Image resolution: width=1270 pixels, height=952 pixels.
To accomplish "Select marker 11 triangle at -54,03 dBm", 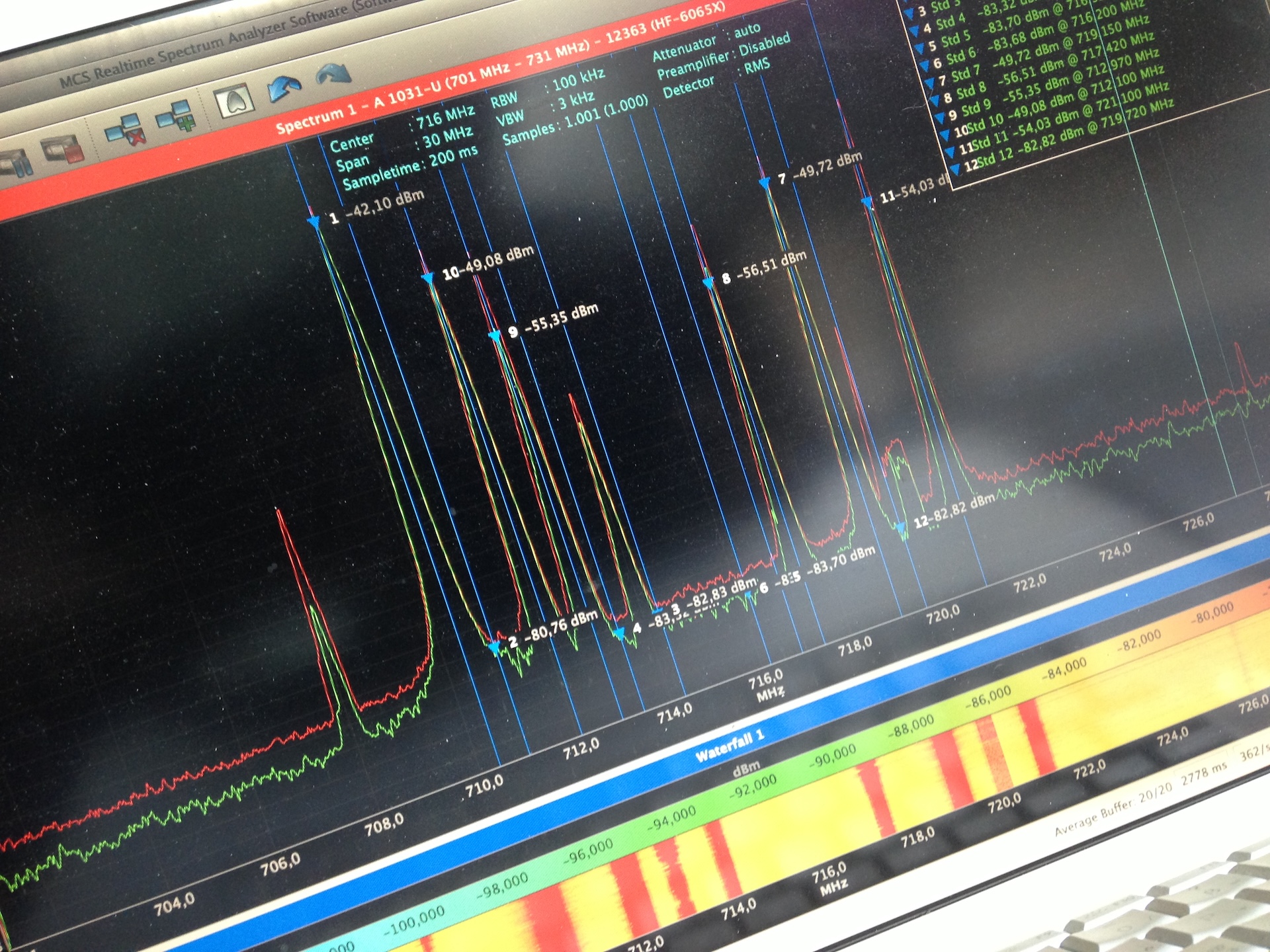I will click(x=867, y=202).
